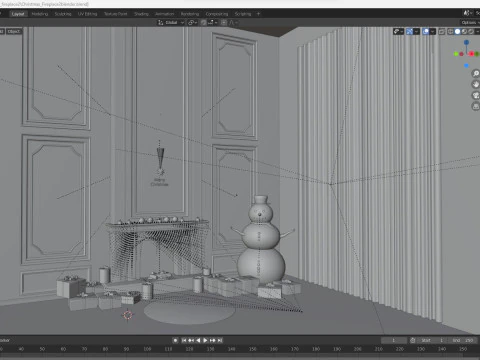Click frame 100 on timeline ruler
The width and height of the screenshot is (480, 360).
pos(147,349)
